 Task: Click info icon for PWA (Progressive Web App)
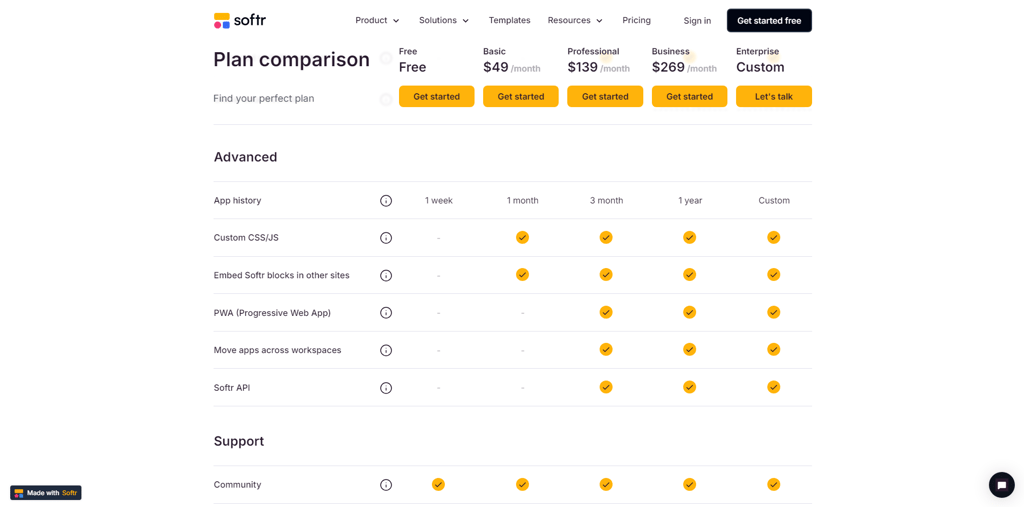386,313
